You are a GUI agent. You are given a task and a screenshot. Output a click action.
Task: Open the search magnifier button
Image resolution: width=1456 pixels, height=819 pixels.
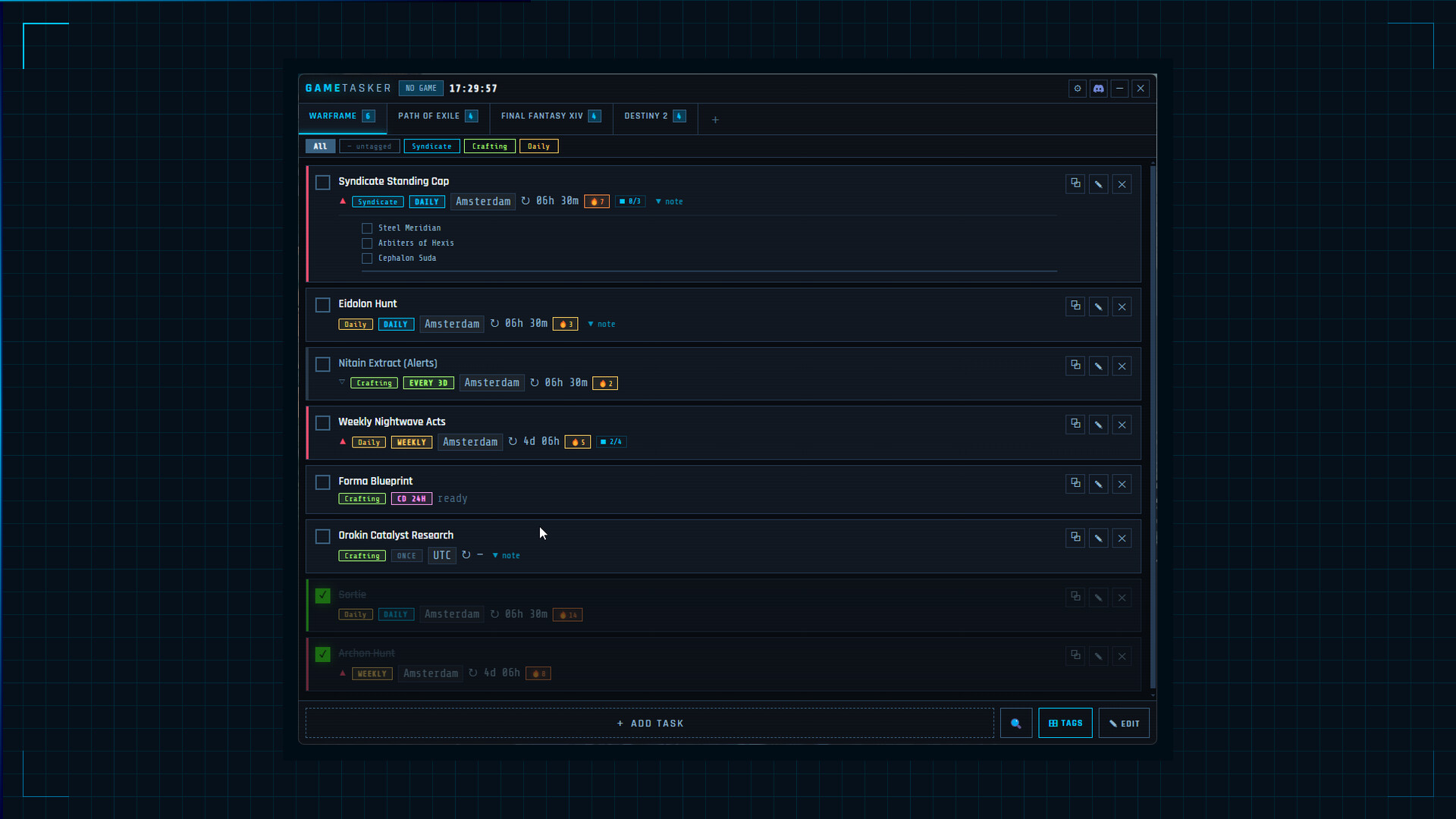click(x=1015, y=723)
